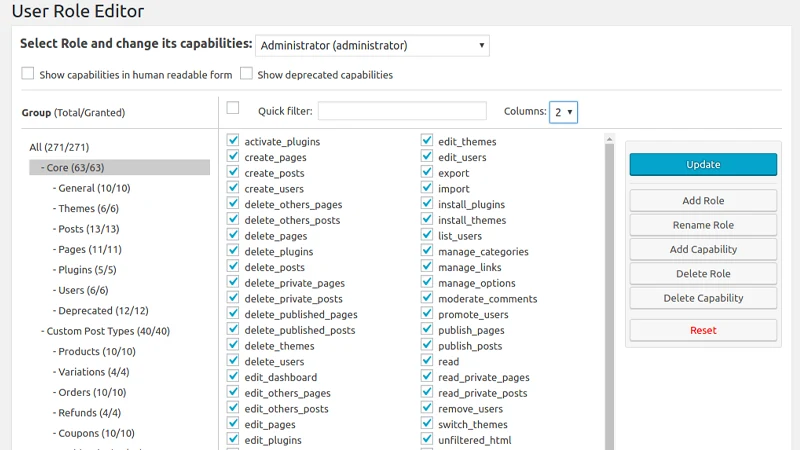Select the Products (10/10) group
Image resolution: width=800 pixels, height=450 pixels.
pyautogui.click(x=94, y=352)
